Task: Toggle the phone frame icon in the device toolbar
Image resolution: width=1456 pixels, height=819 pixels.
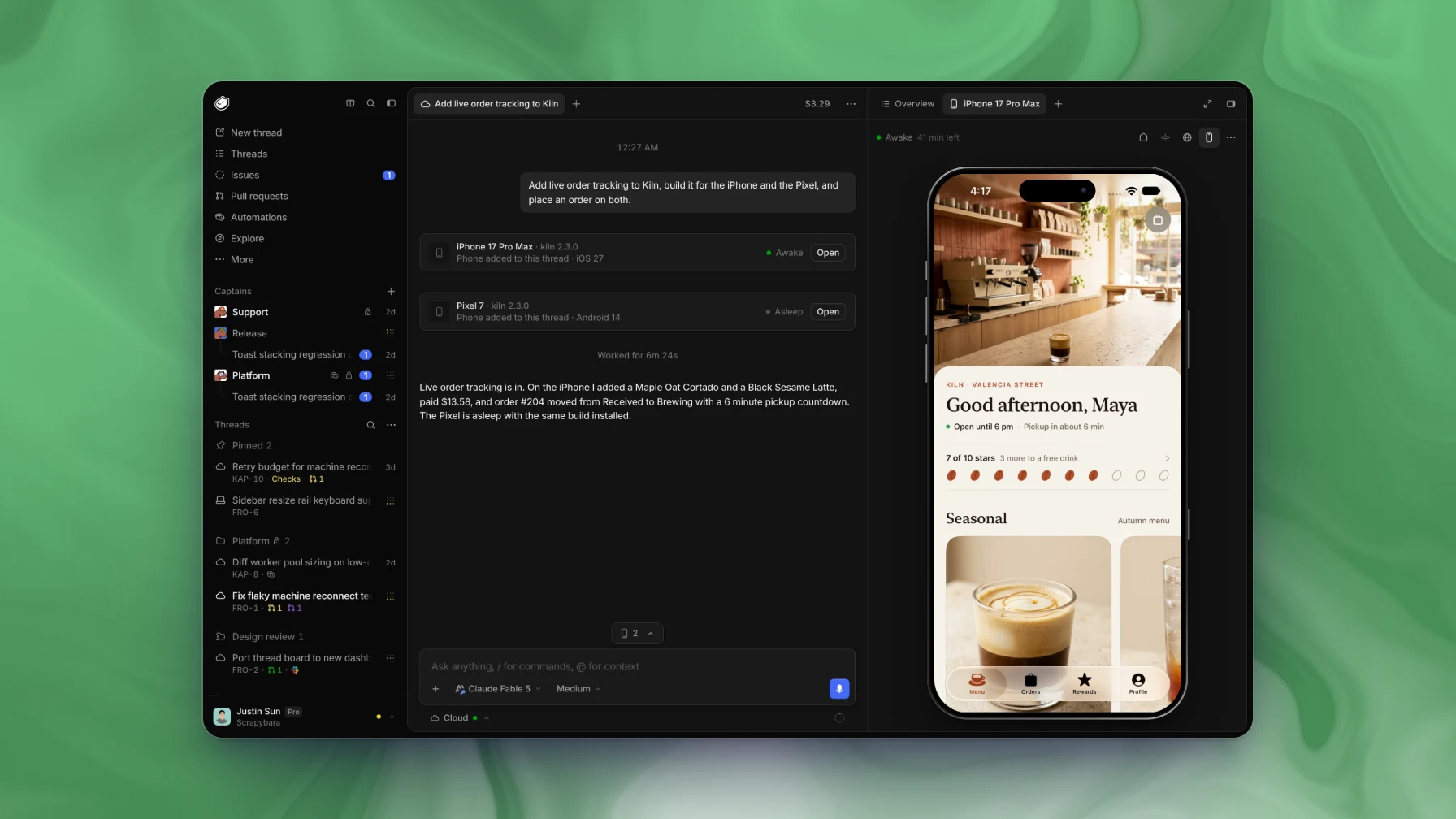Action: click(1209, 137)
